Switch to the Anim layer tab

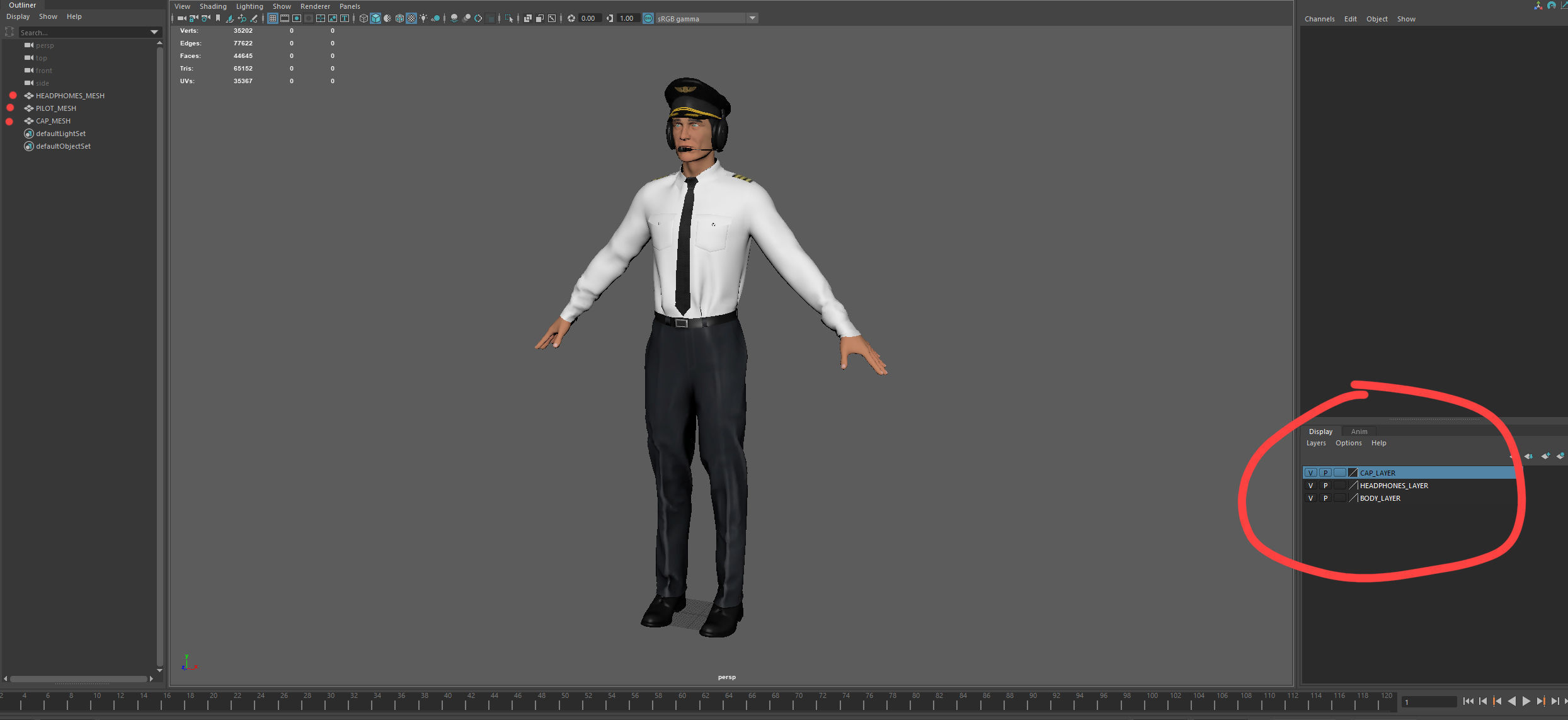[1359, 431]
